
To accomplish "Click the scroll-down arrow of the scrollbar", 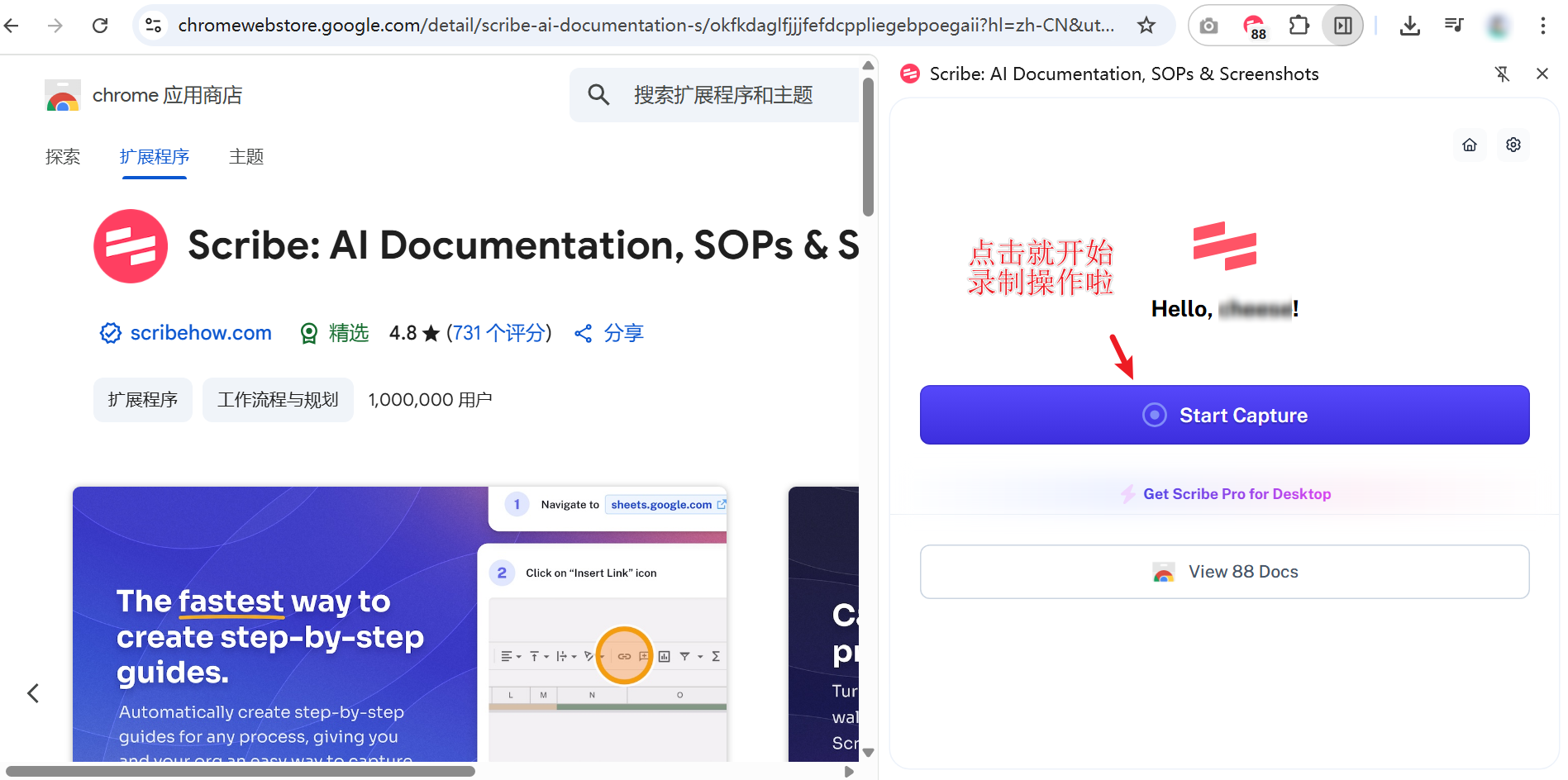I will click(868, 753).
